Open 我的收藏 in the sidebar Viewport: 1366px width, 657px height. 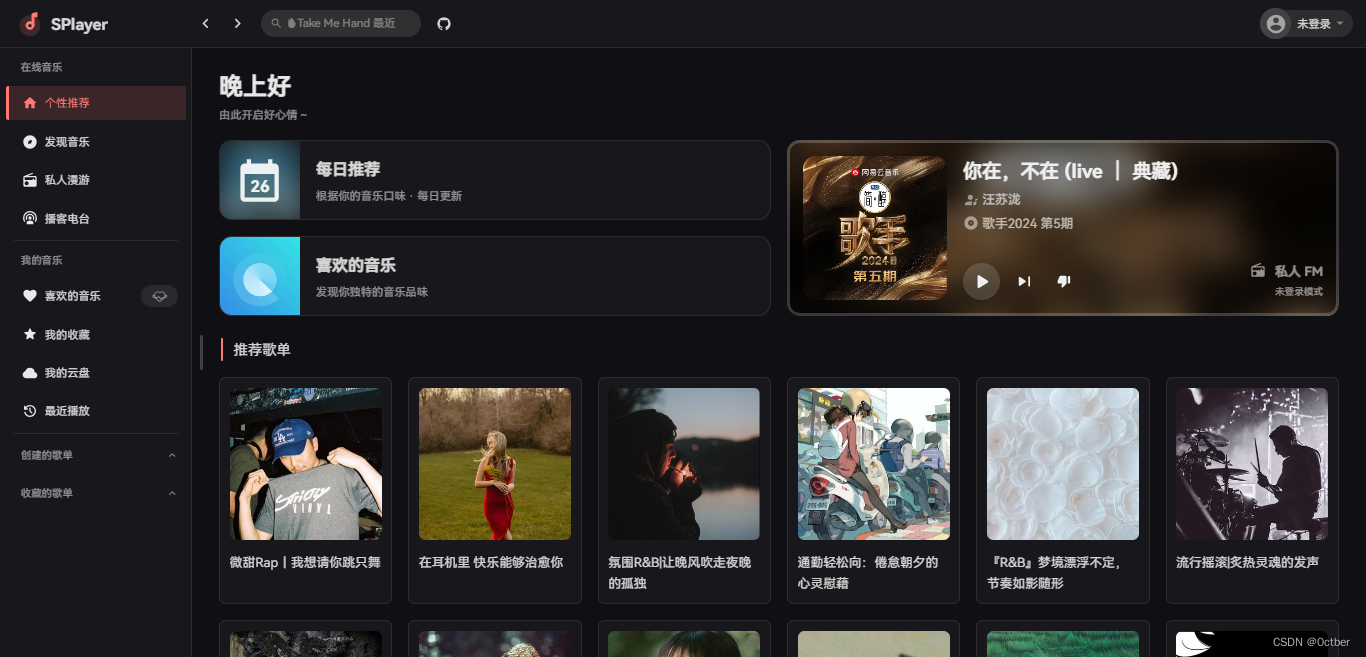coord(96,335)
